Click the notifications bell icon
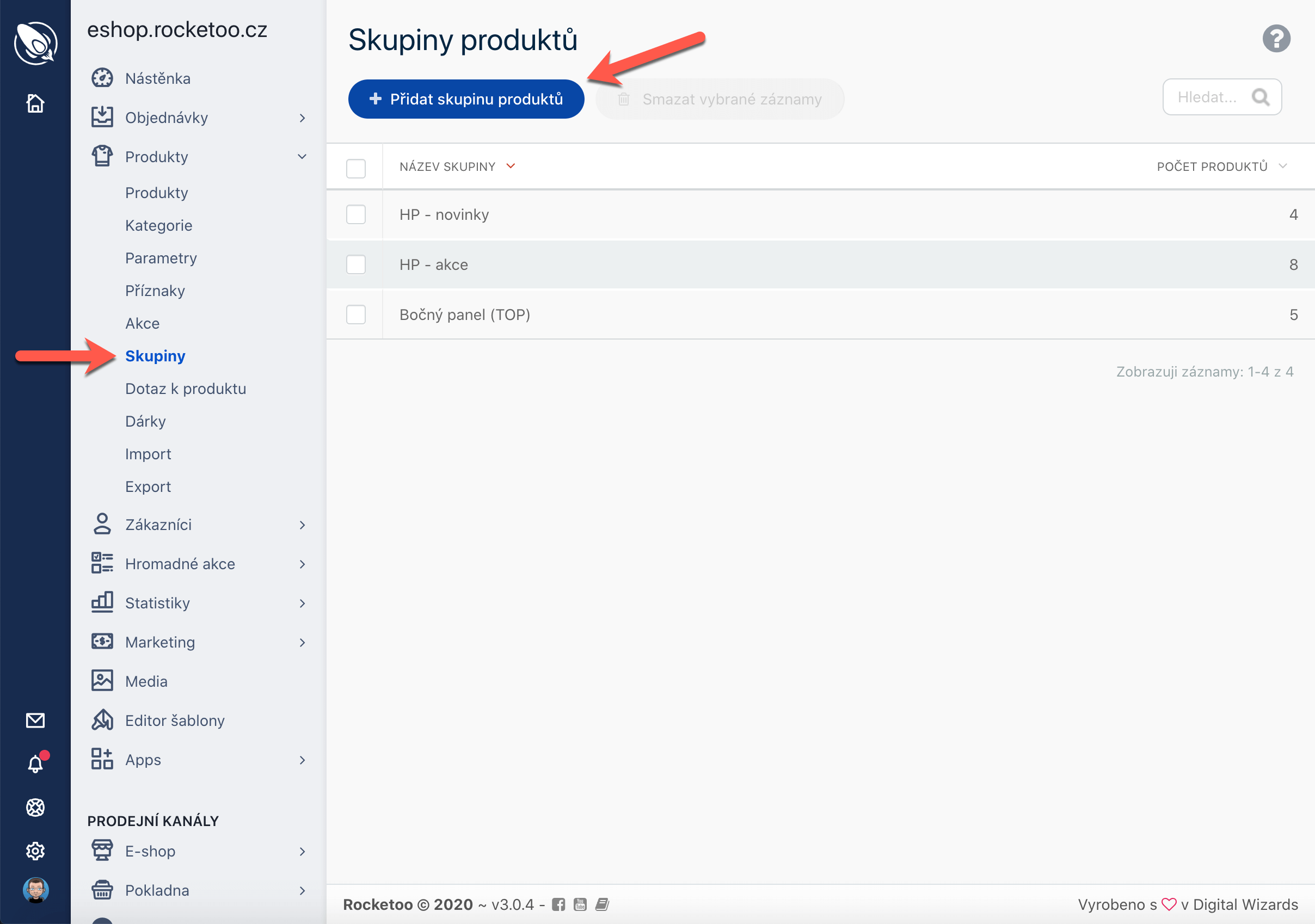The height and width of the screenshot is (924, 1315). (35, 763)
